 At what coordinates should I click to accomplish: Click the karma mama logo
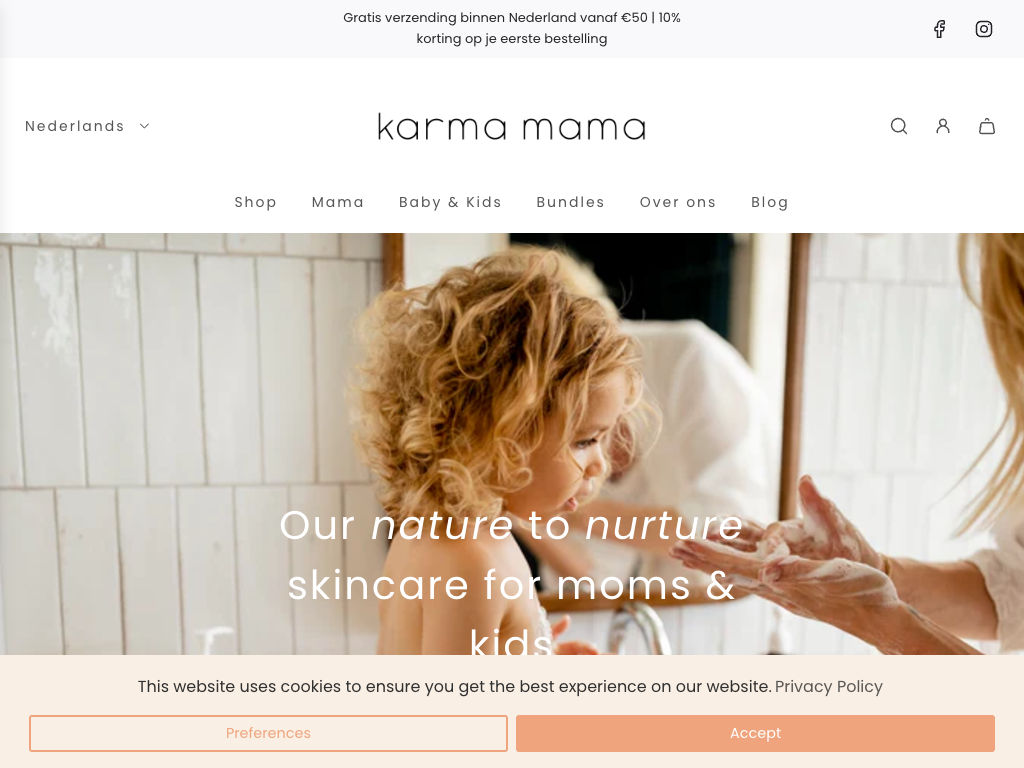click(511, 127)
